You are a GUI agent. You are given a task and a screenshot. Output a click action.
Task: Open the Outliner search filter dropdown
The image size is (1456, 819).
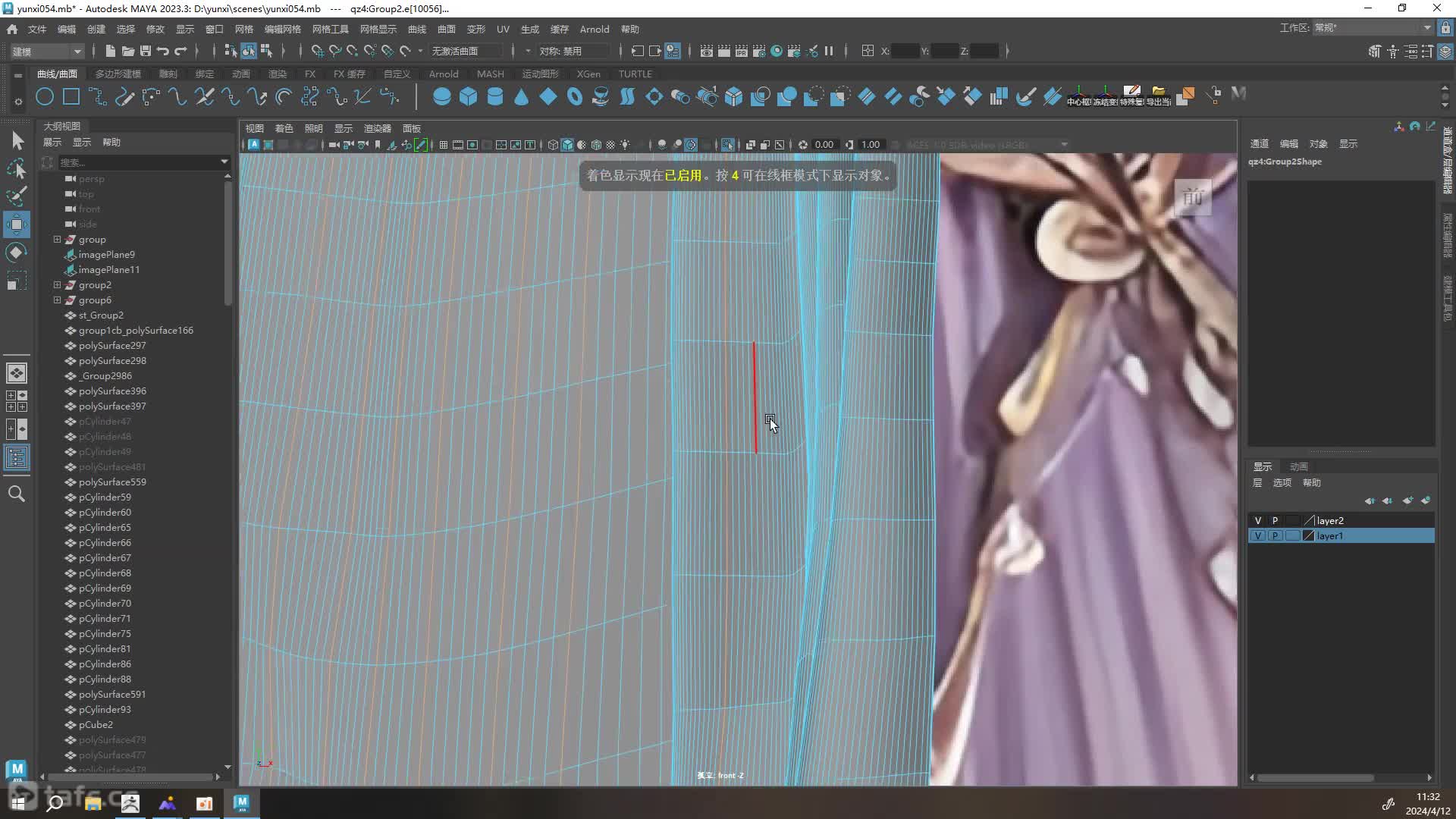click(224, 162)
